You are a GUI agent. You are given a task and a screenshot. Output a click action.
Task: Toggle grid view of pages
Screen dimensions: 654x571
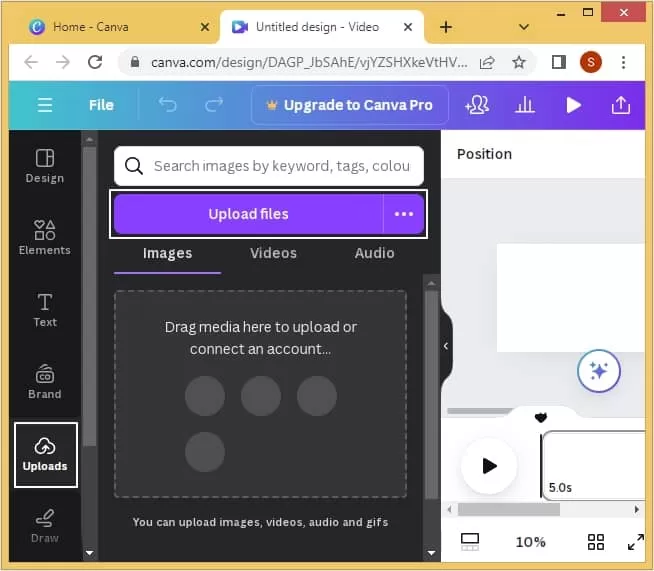tap(596, 542)
